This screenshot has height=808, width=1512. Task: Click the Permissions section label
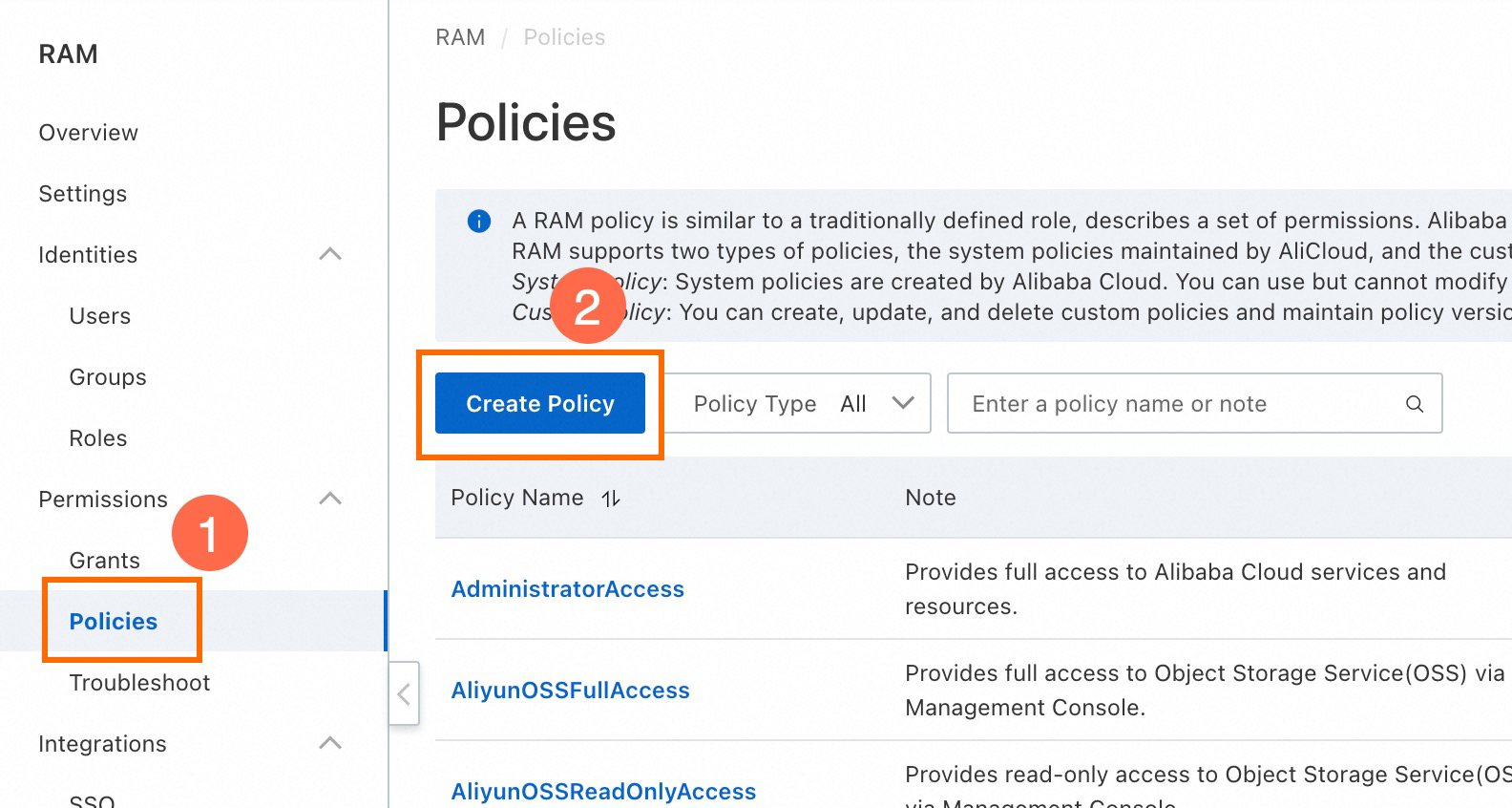103,500
